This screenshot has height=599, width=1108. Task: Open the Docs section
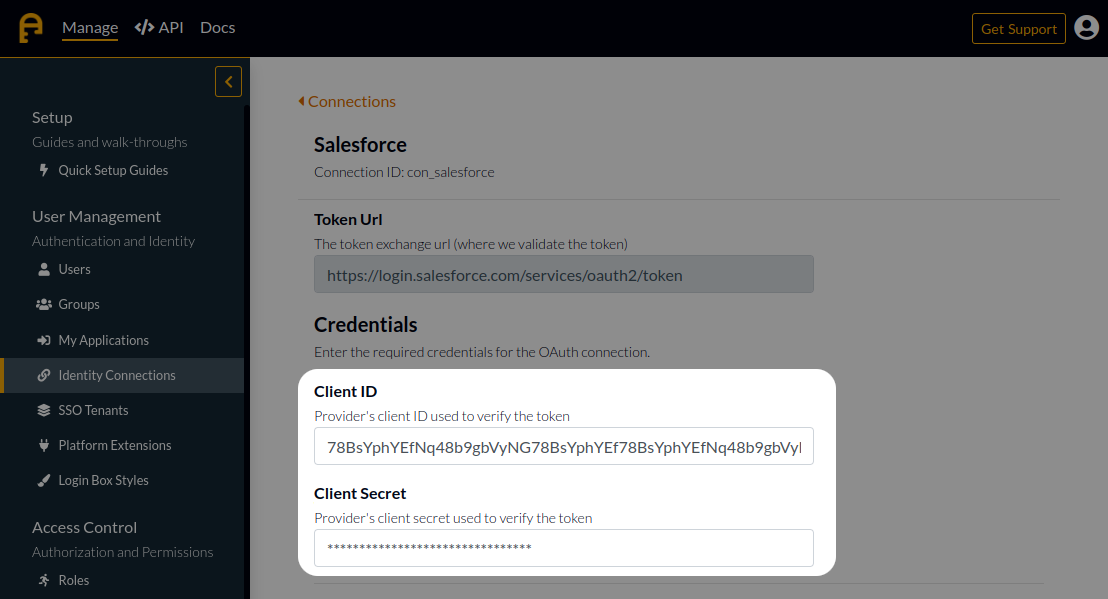tap(217, 27)
